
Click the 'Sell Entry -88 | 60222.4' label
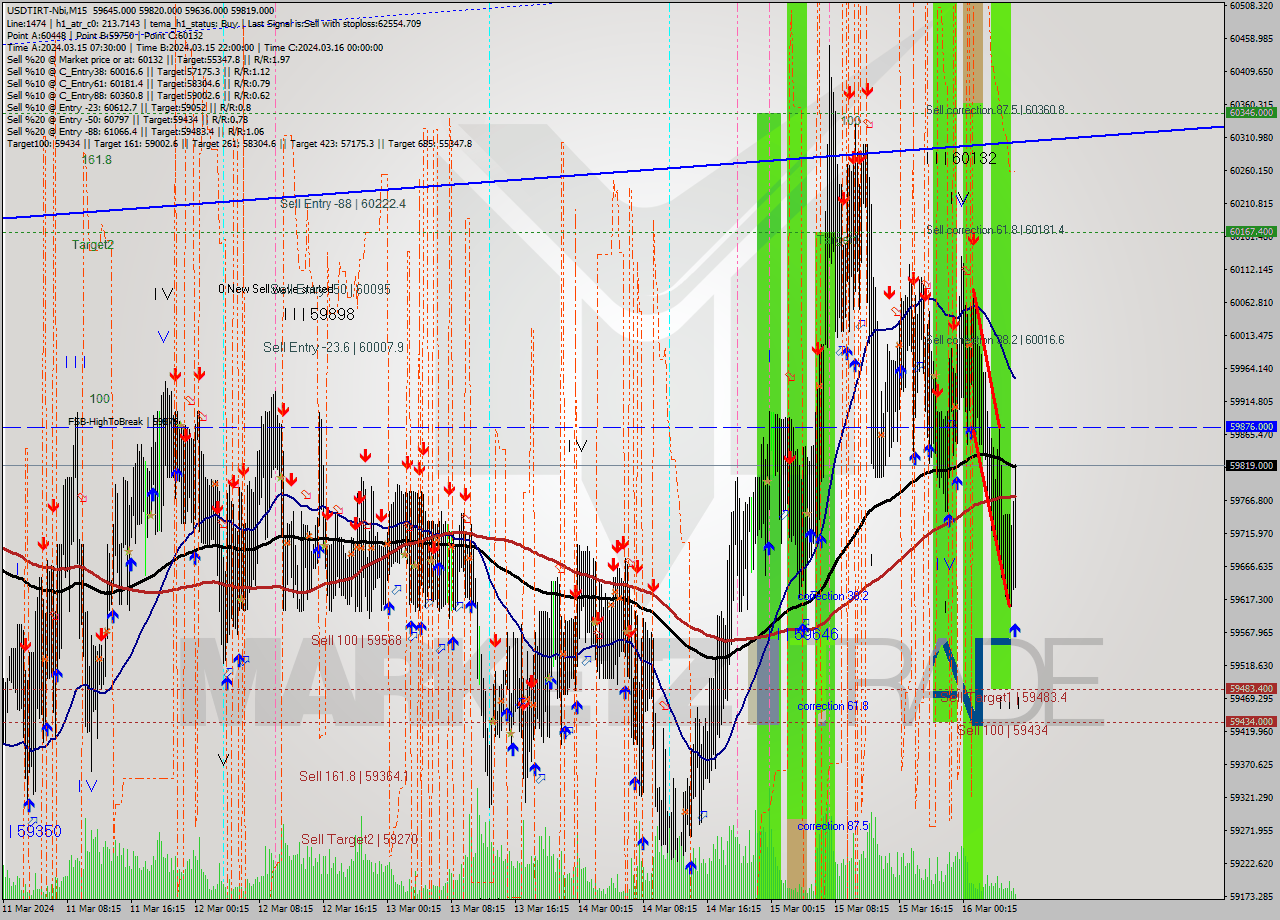[x=343, y=203]
